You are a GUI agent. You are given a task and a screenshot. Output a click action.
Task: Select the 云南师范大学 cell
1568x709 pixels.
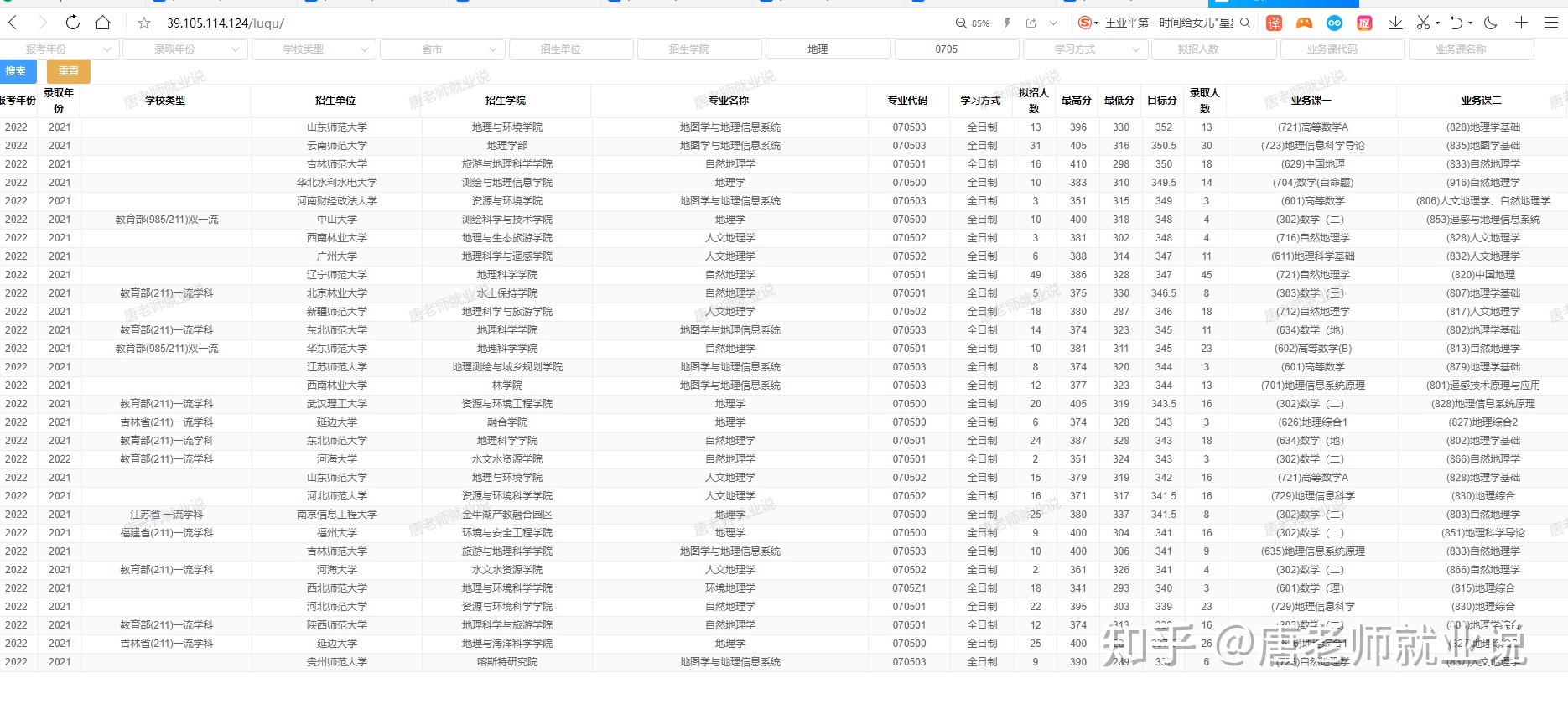click(x=336, y=146)
